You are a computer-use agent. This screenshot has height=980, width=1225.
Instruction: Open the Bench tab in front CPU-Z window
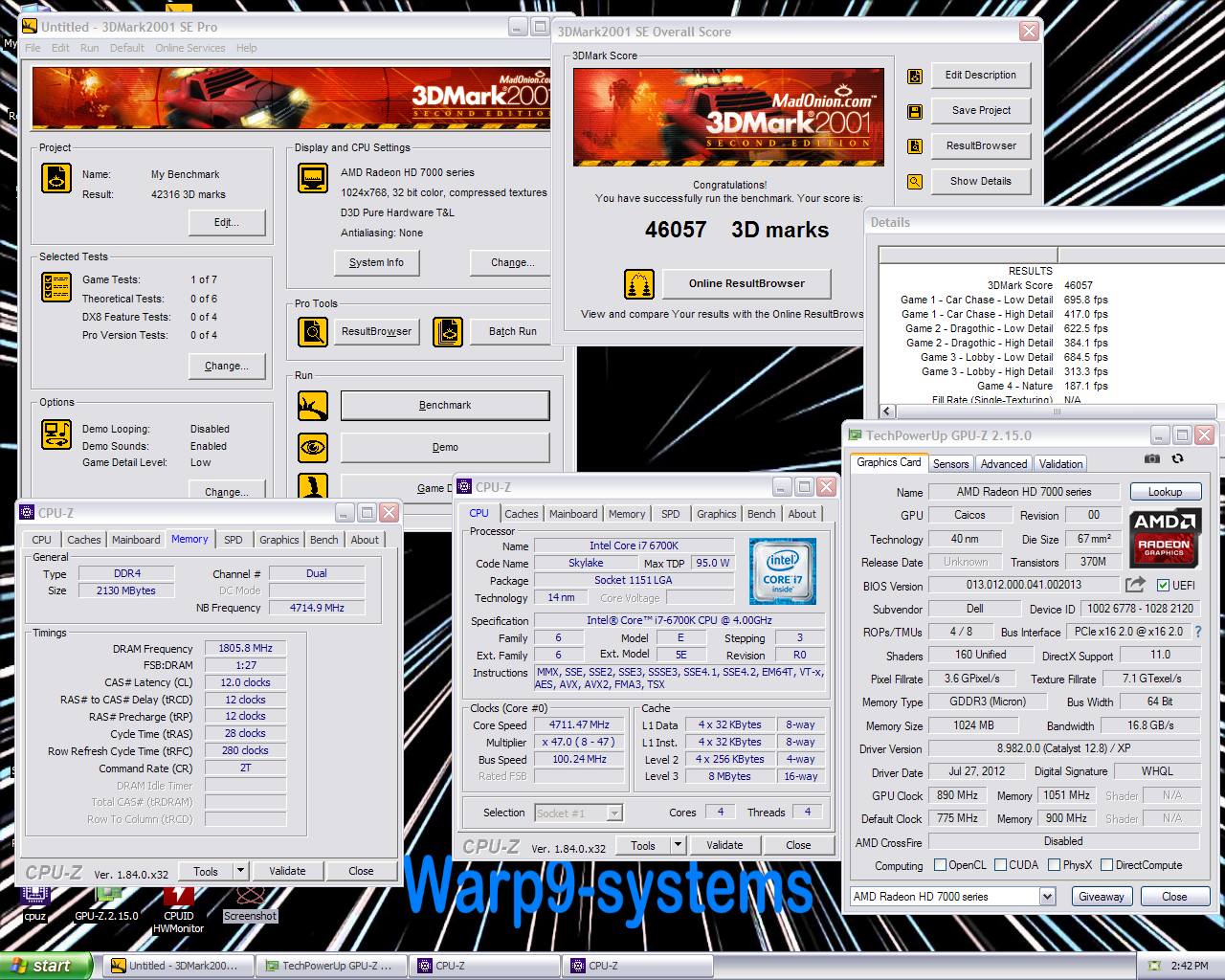coord(762,514)
